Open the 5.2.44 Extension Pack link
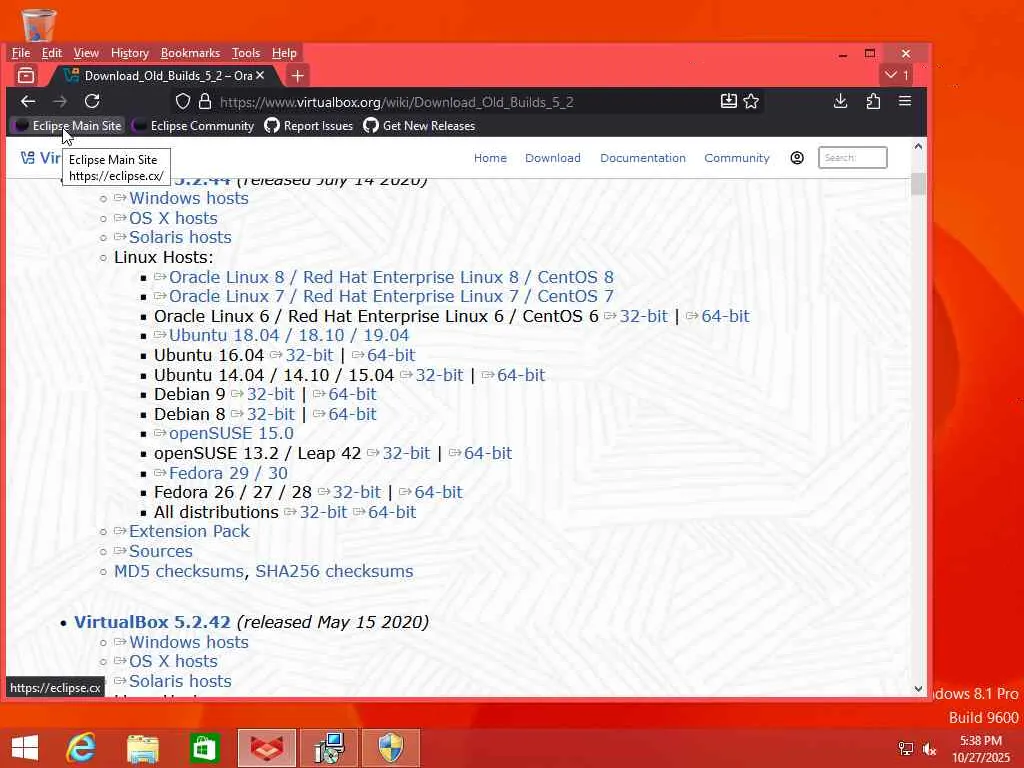 pyautogui.click(x=189, y=532)
